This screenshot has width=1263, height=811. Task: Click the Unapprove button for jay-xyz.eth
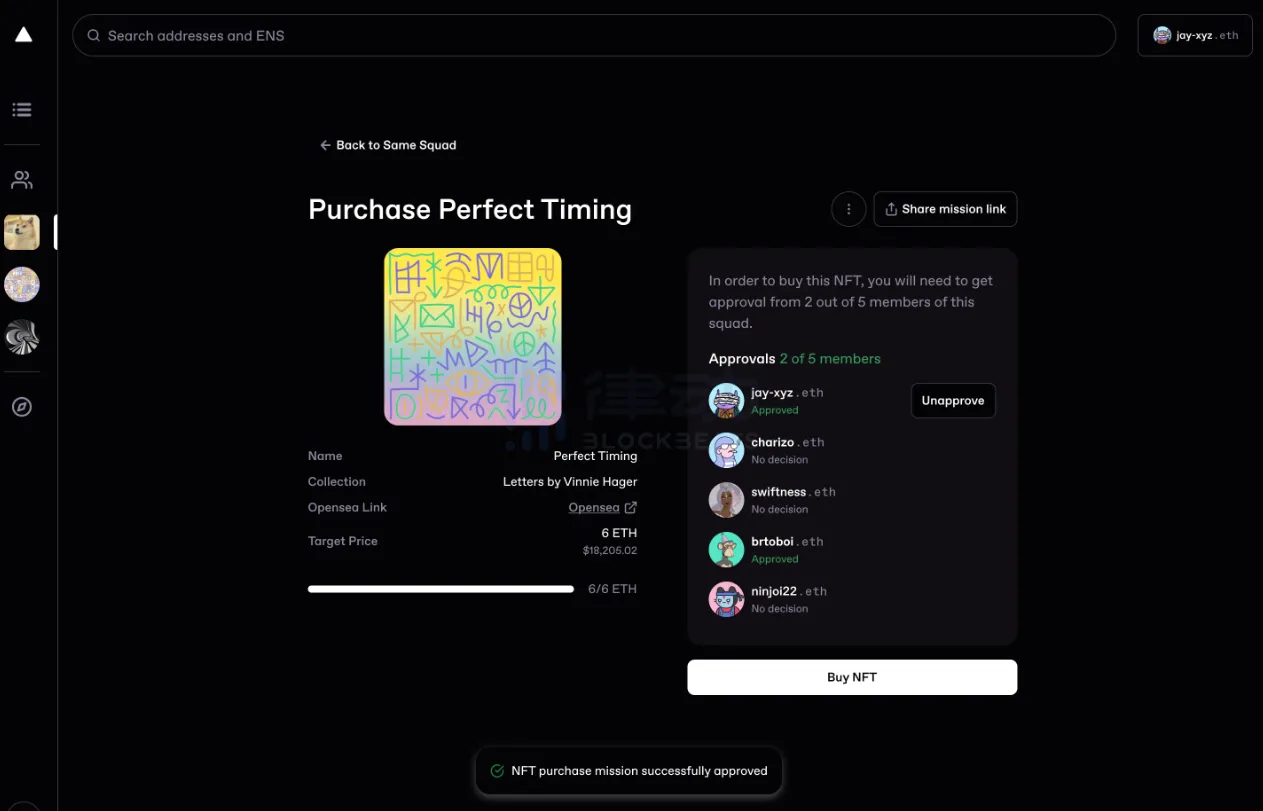tap(952, 400)
